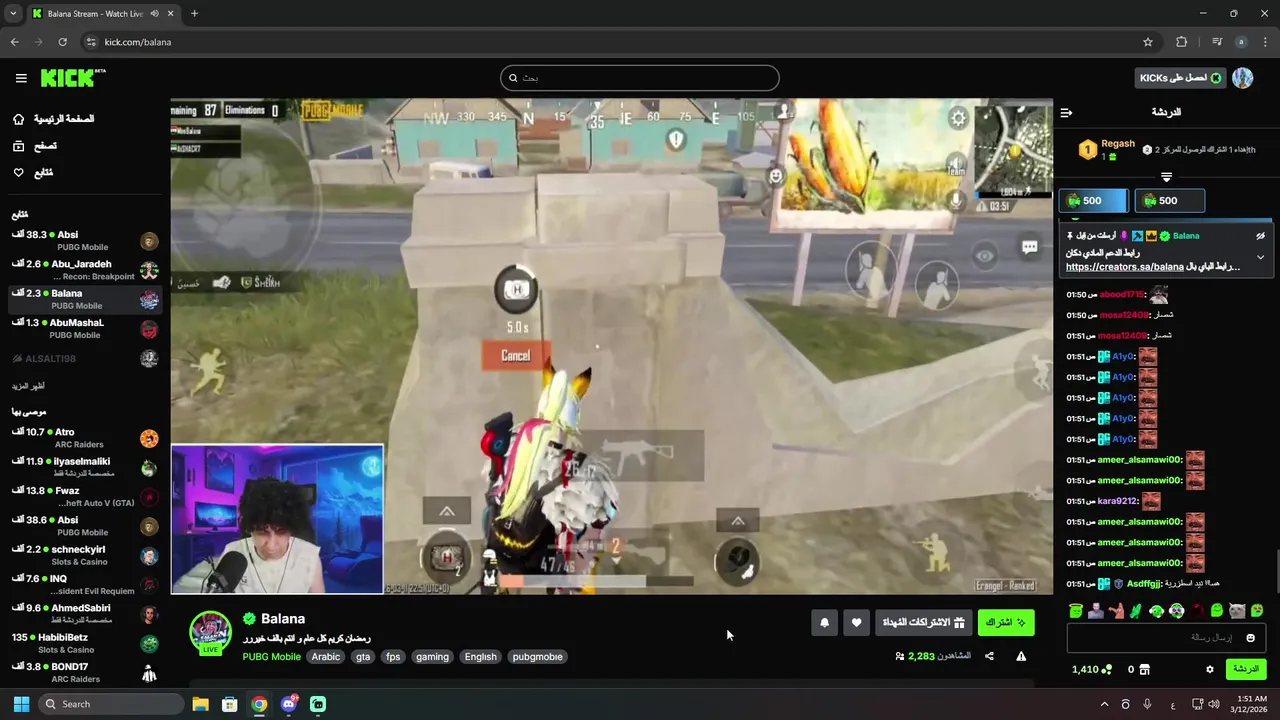This screenshot has height=720, width=1280.
Task: Open the Kick hamburger menu
Action: tap(21, 78)
